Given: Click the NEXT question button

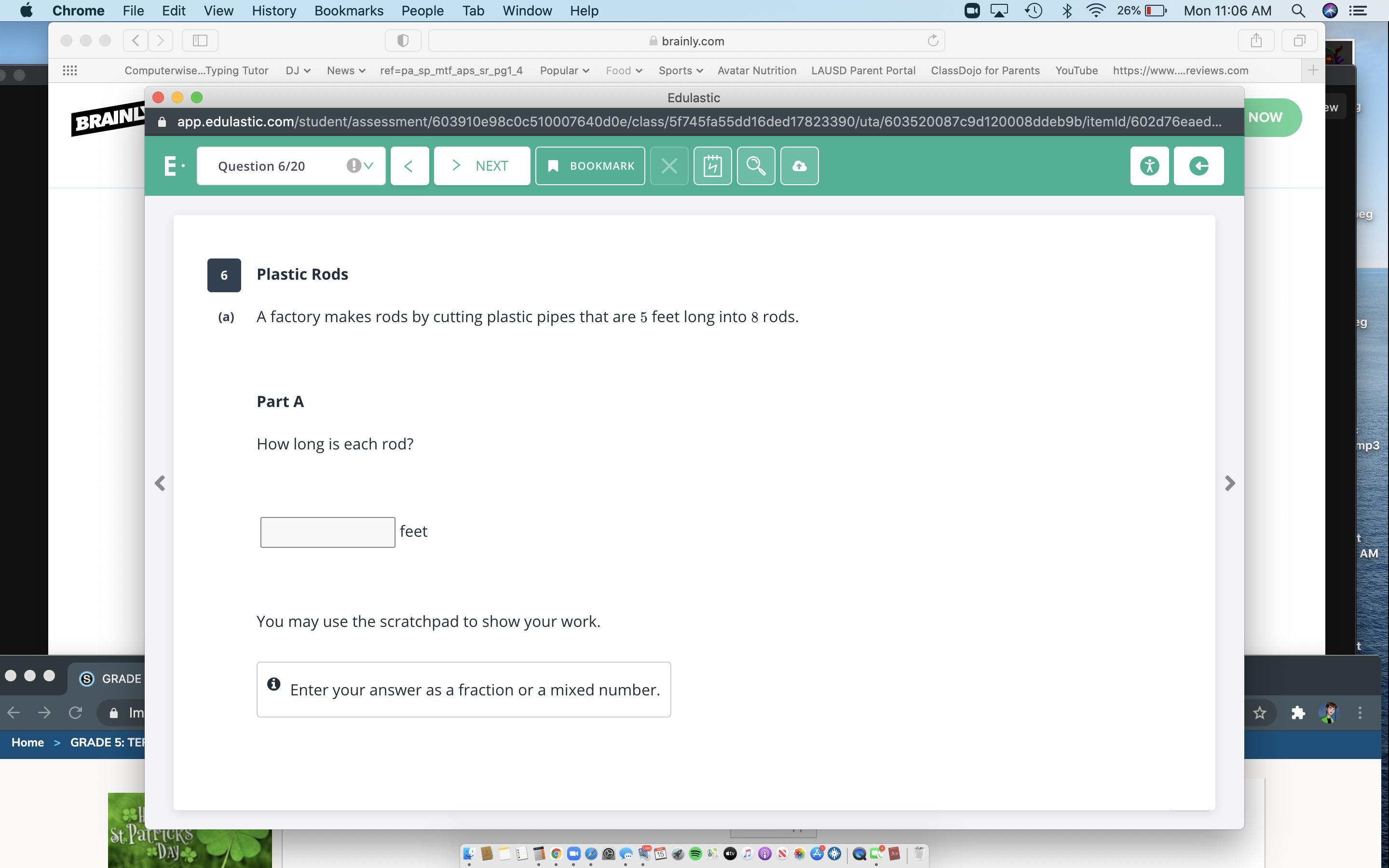Looking at the screenshot, I should coord(481,166).
